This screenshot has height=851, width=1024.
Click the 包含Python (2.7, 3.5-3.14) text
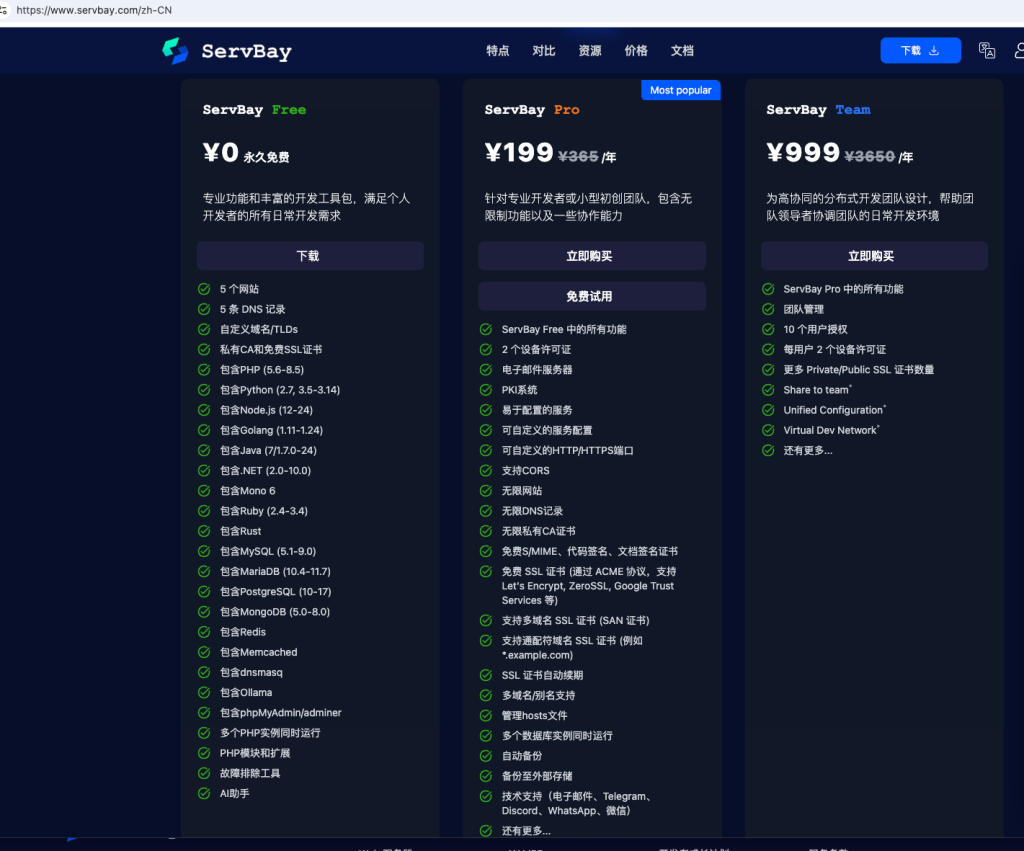[x=280, y=390]
